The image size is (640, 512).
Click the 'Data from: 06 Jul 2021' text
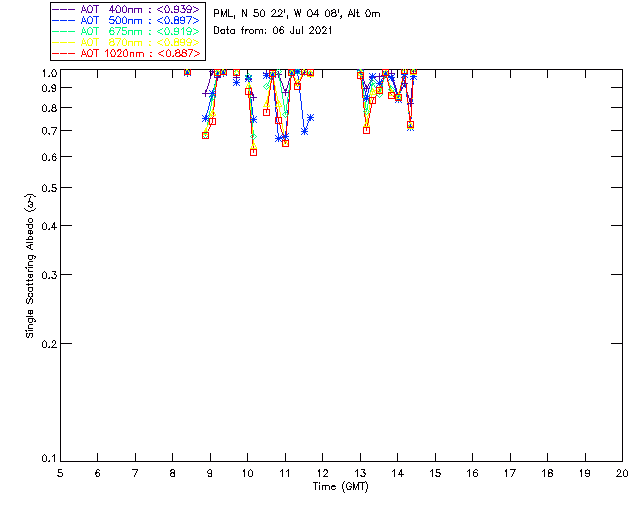pos(273,31)
